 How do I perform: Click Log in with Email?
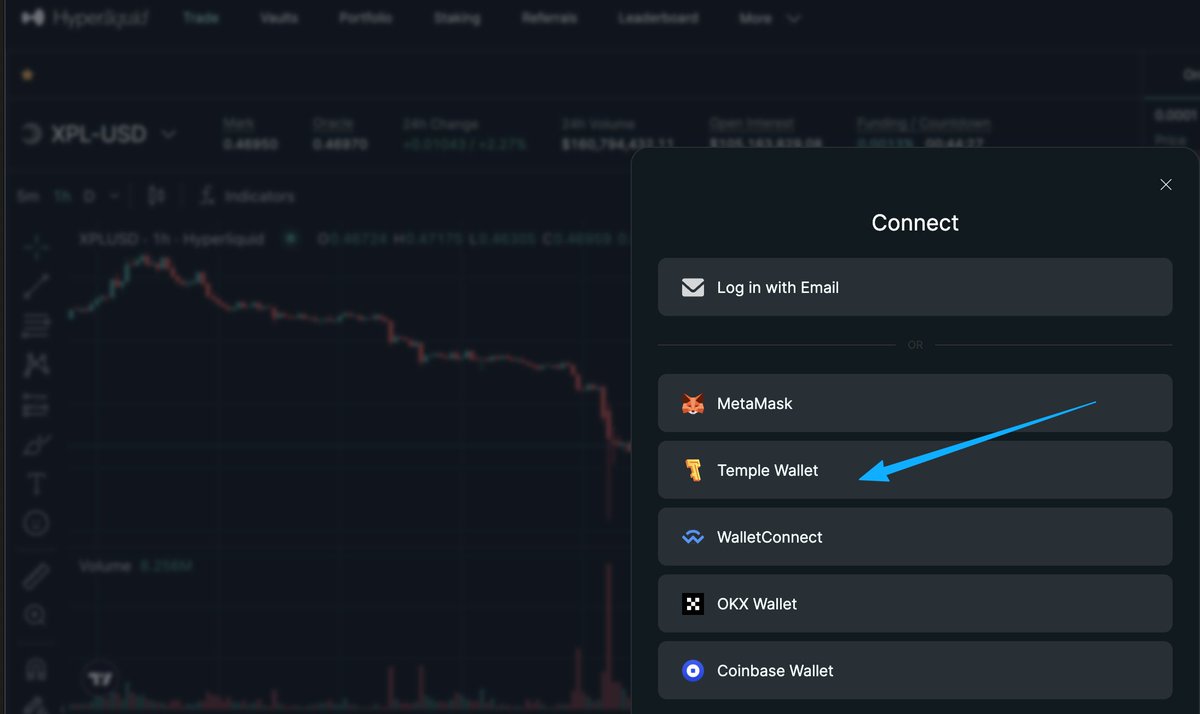[914, 287]
